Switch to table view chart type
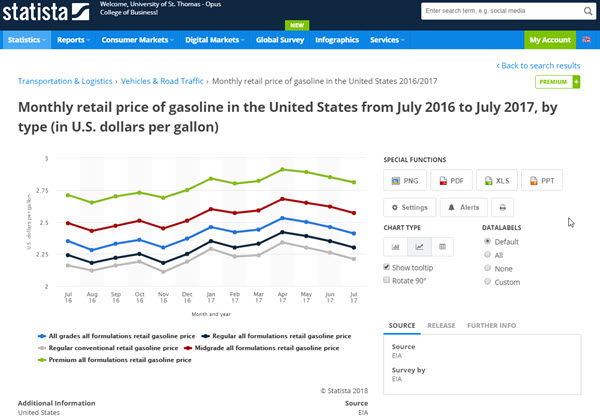The height and width of the screenshot is (418, 600). pyautogui.click(x=443, y=246)
